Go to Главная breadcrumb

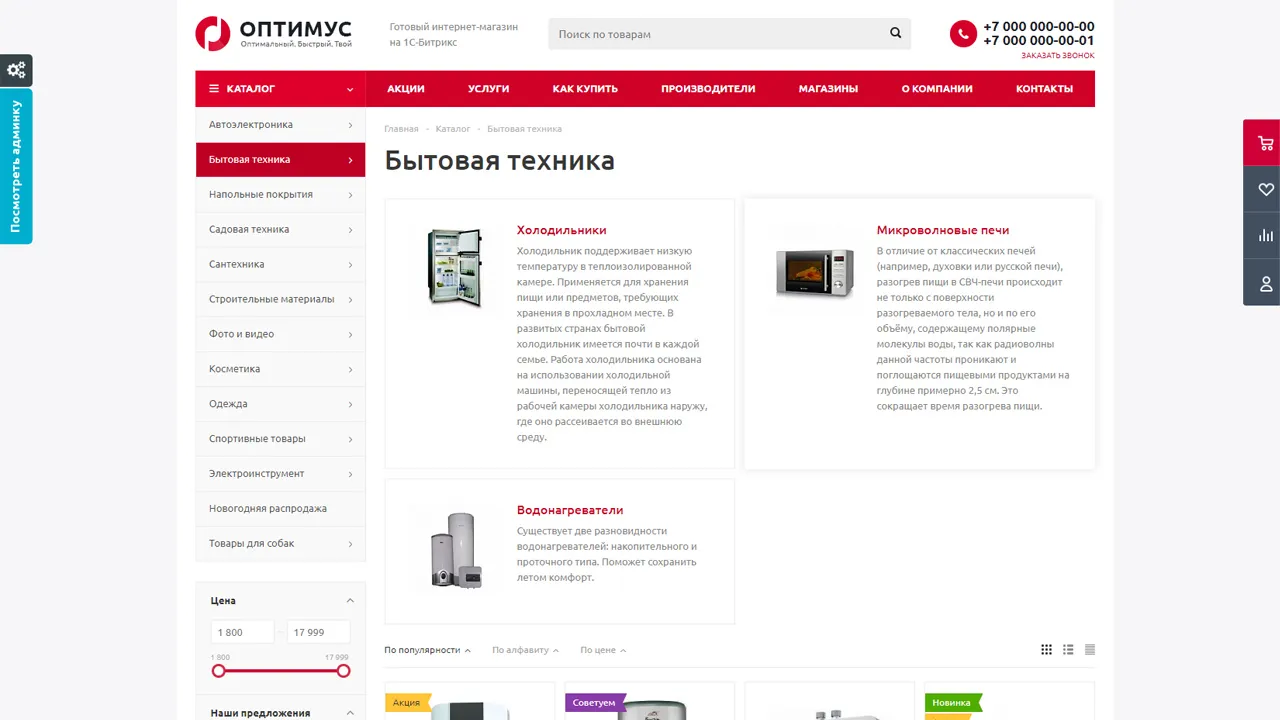click(401, 129)
